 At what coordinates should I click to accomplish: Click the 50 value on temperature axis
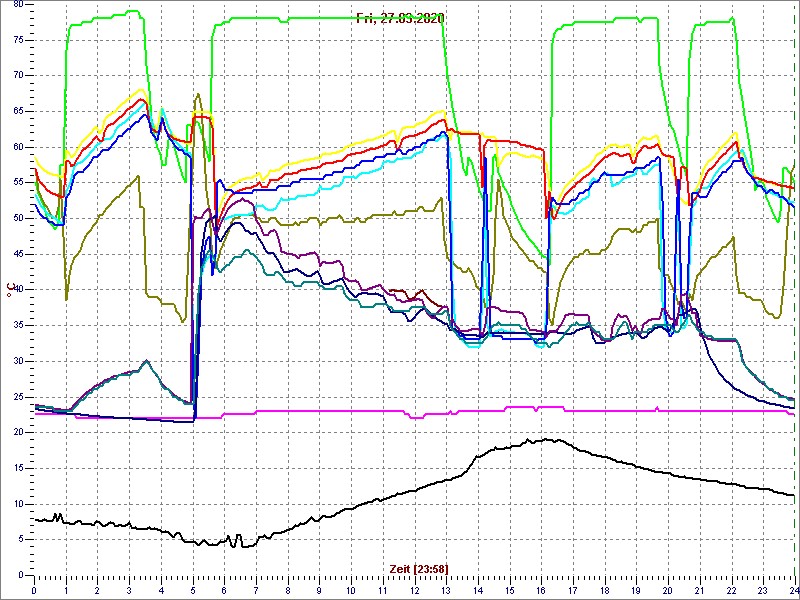pos(17,218)
